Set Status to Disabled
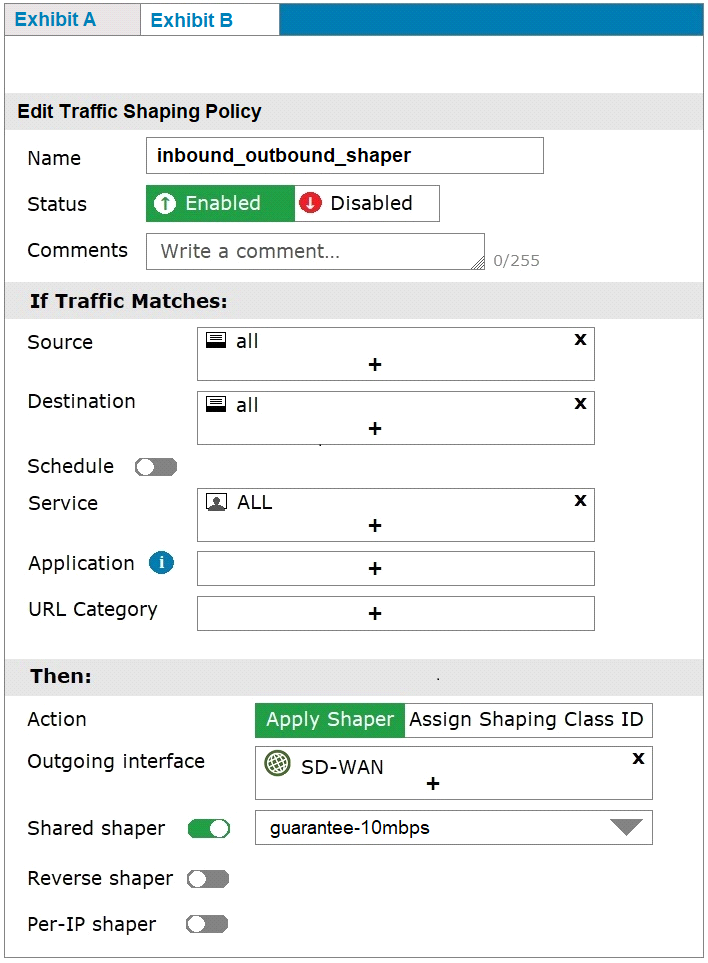Image resolution: width=708 pixels, height=963 pixels. pyautogui.click(x=367, y=203)
